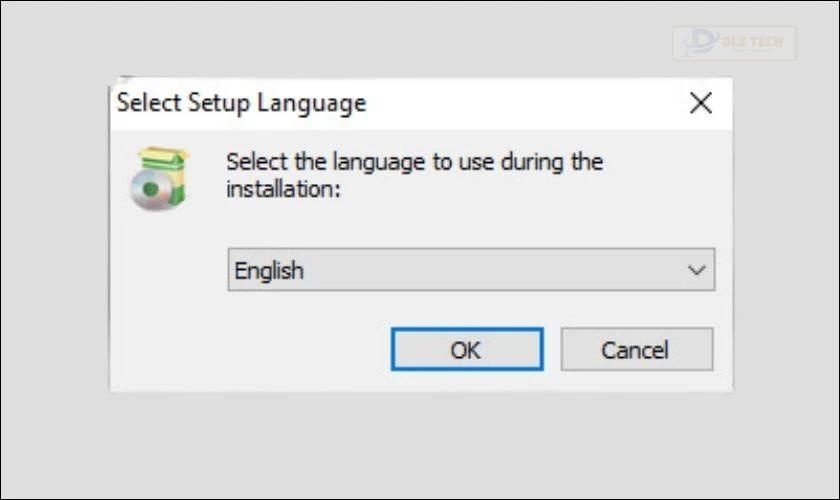Click the DLZ Tech watermark logo
The height and width of the screenshot is (500, 840).
(734, 43)
